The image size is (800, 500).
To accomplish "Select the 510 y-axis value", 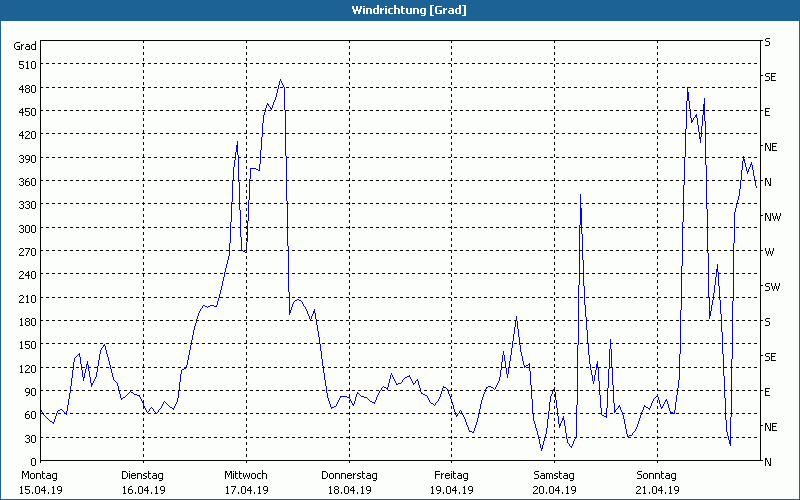I will (28, 65).
